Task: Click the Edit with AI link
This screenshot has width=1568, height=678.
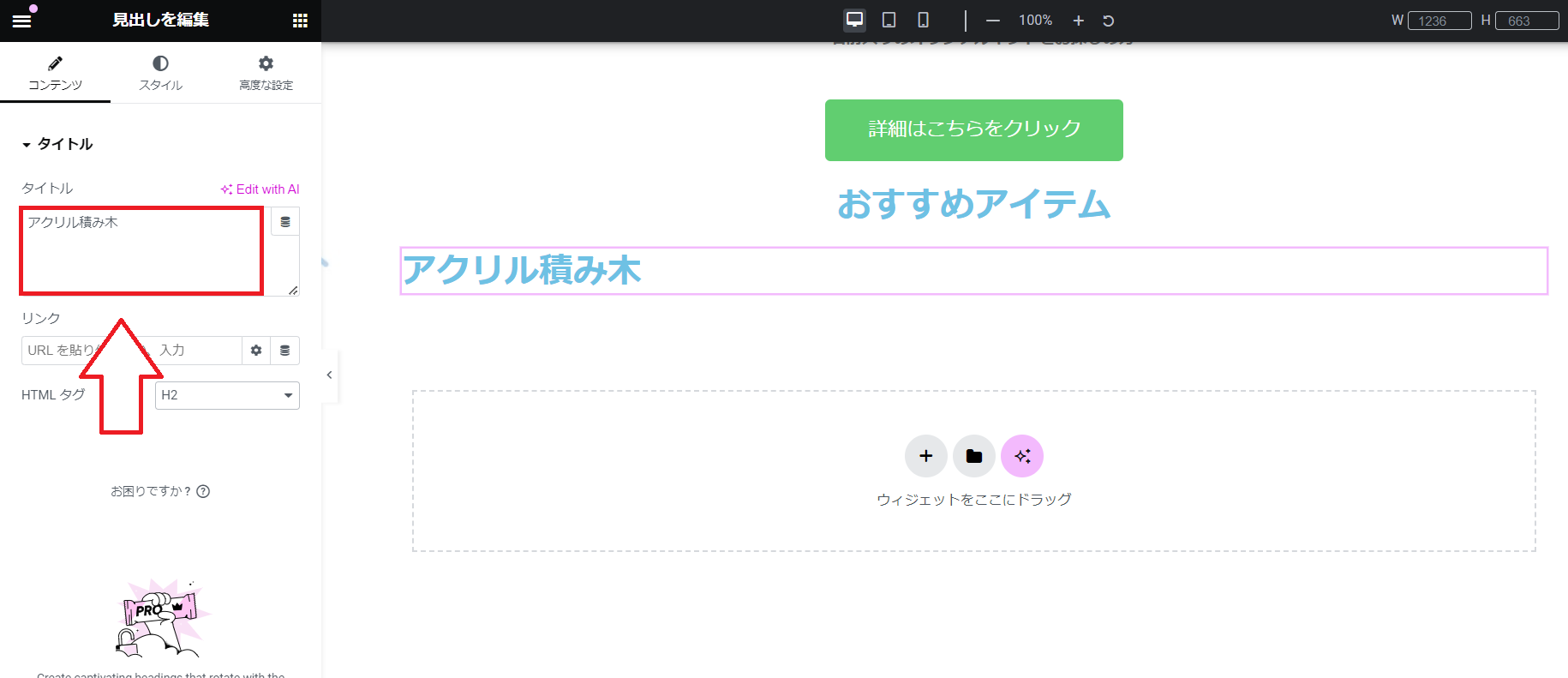Action: 260,189
